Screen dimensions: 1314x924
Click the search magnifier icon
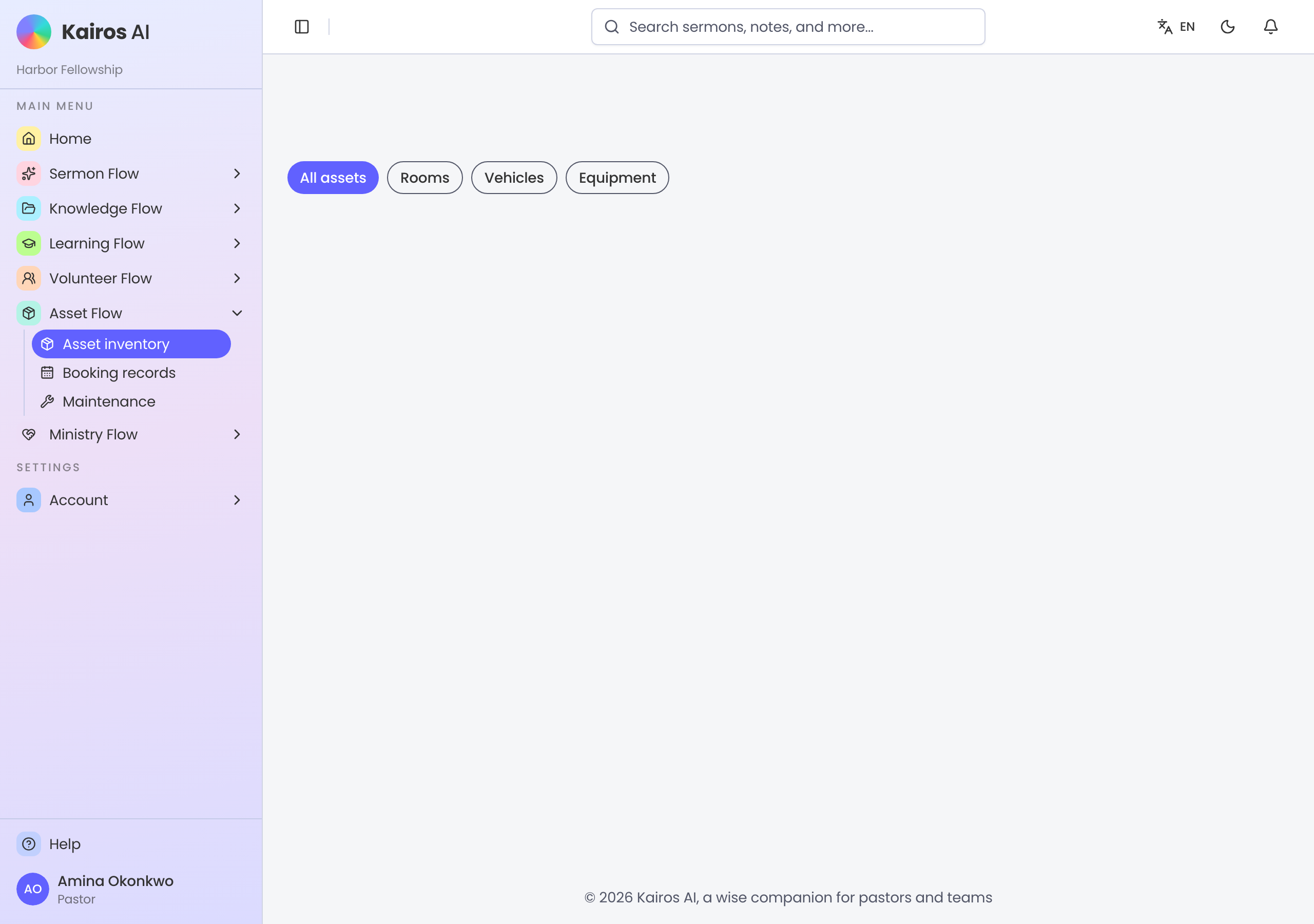[612, 27]
